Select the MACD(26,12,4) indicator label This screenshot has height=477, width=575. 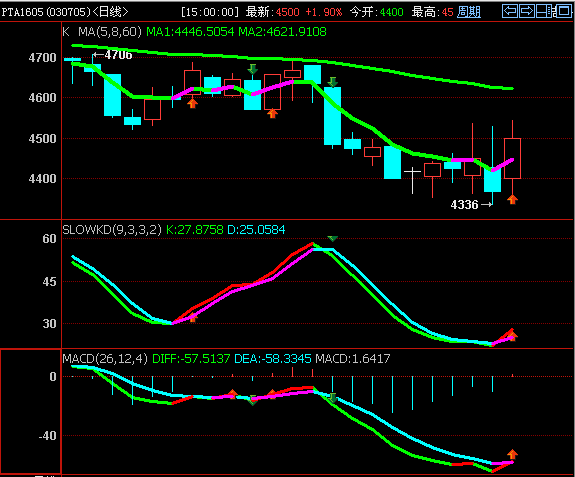[x=105, y=358]
